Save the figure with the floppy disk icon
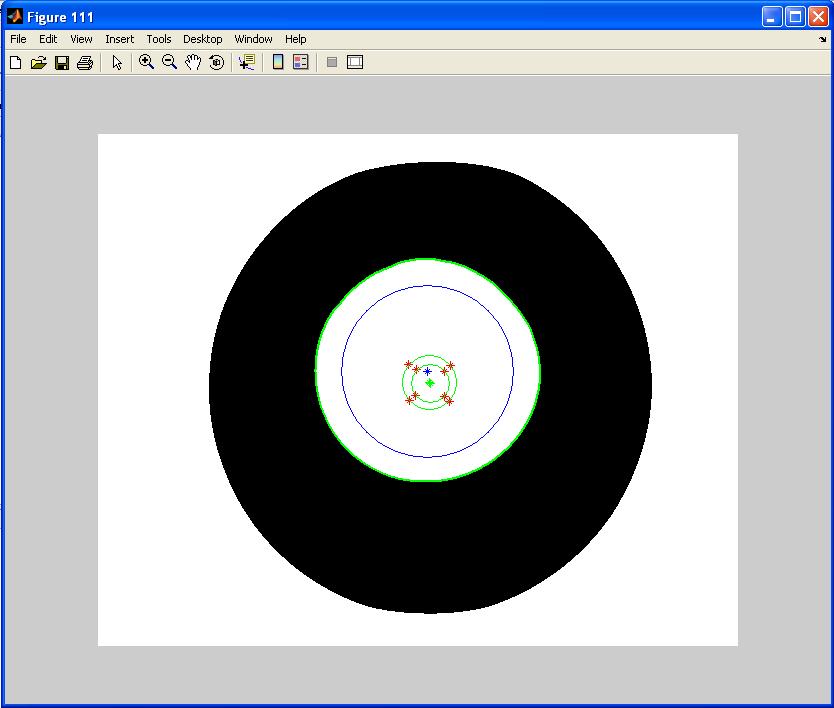The image size is (834, 708). pyautogui.click(x=61, y=63)
